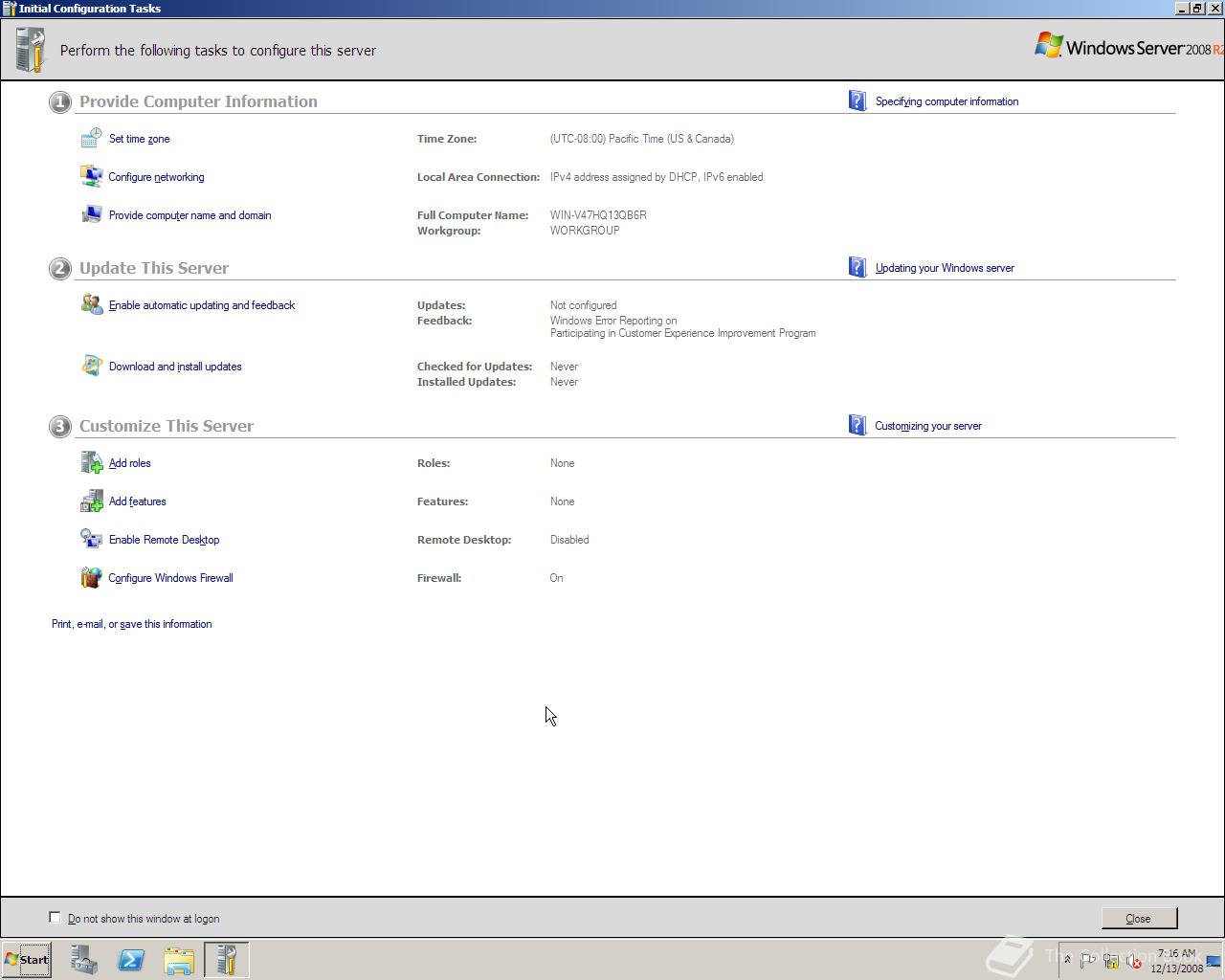The height and width of the screenshot is (980, 1225).
Task: Restore down the window using title bar button
Action: point(1197,9)
